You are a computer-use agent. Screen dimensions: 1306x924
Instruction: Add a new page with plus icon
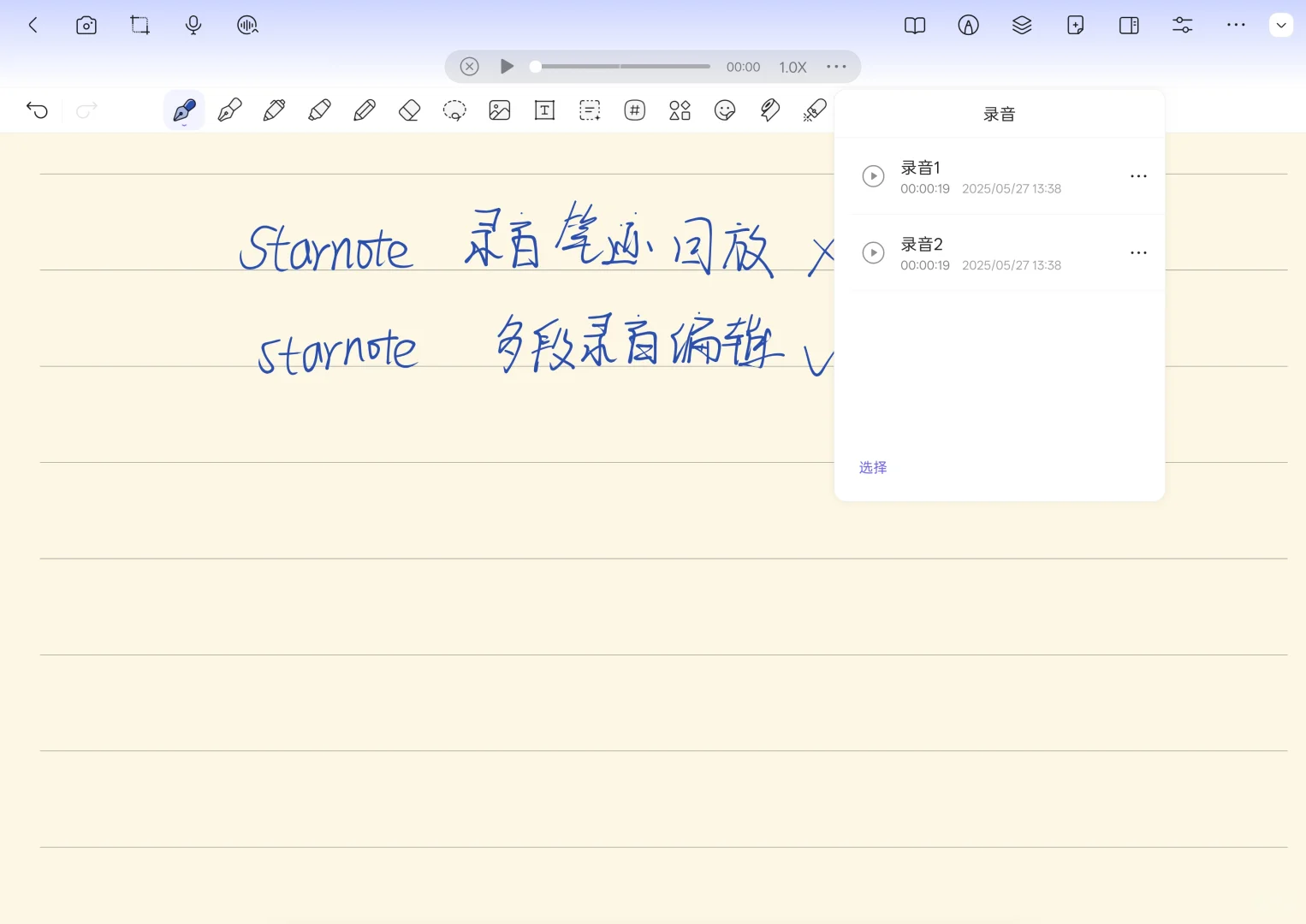point(1076,26)
